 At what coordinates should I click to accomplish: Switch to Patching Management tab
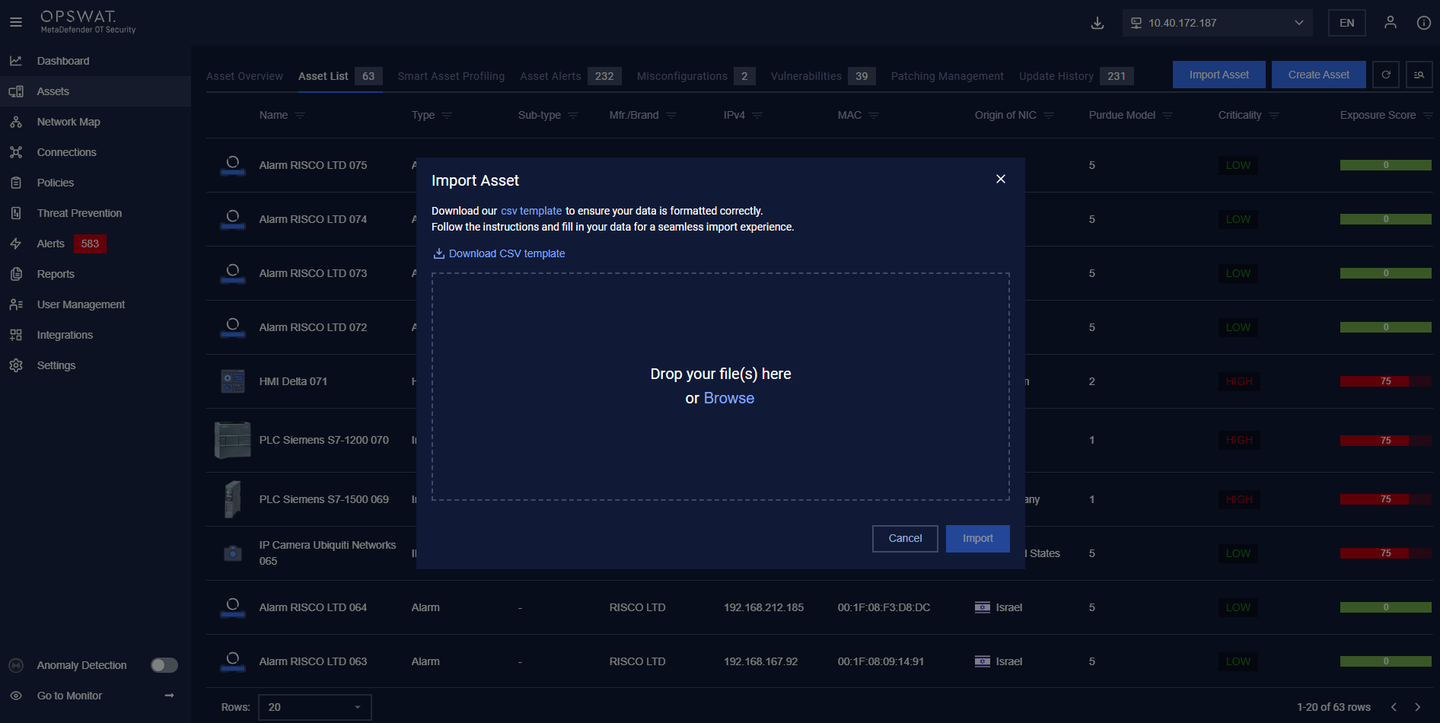tap(947, 76)
